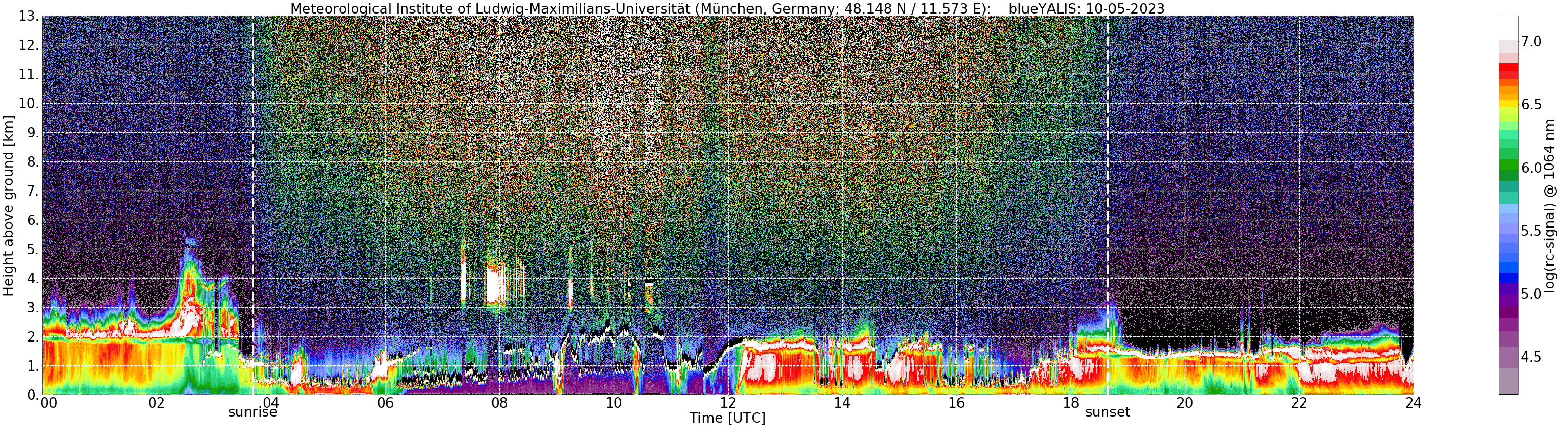The image size is (1568, 429).
Task: Click the 6.0 tick label on colorbar
Action: (1532, 168)
